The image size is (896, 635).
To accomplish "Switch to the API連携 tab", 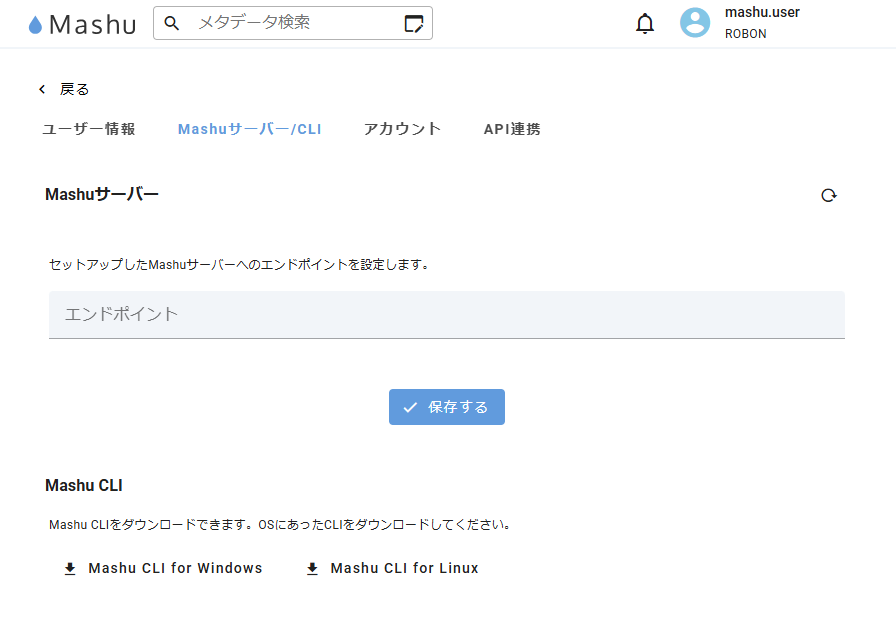I will click(512, 129).
